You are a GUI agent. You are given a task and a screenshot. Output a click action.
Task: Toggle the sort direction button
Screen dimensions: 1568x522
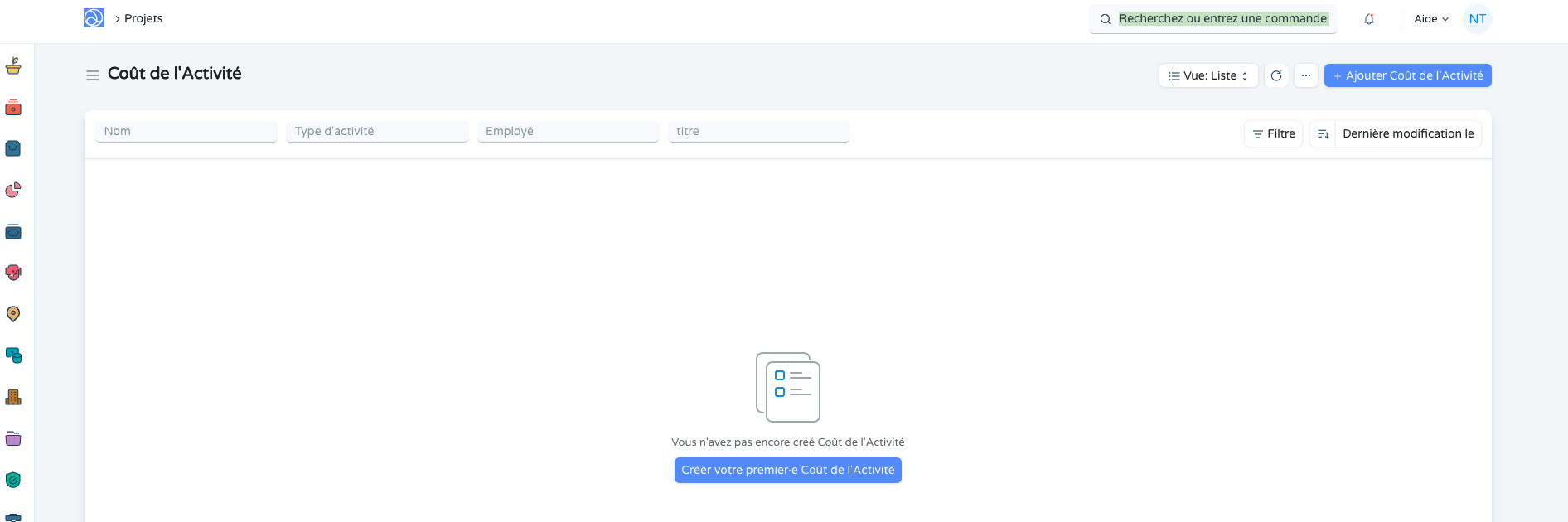tap(1323, 134)
